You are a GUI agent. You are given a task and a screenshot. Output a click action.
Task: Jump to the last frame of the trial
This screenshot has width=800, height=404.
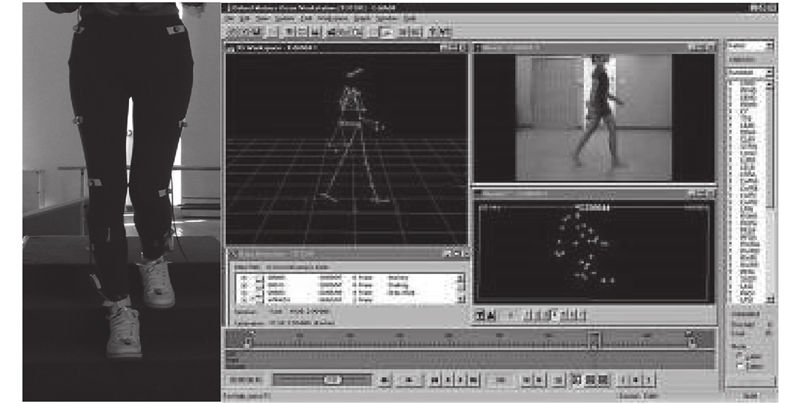473,380
